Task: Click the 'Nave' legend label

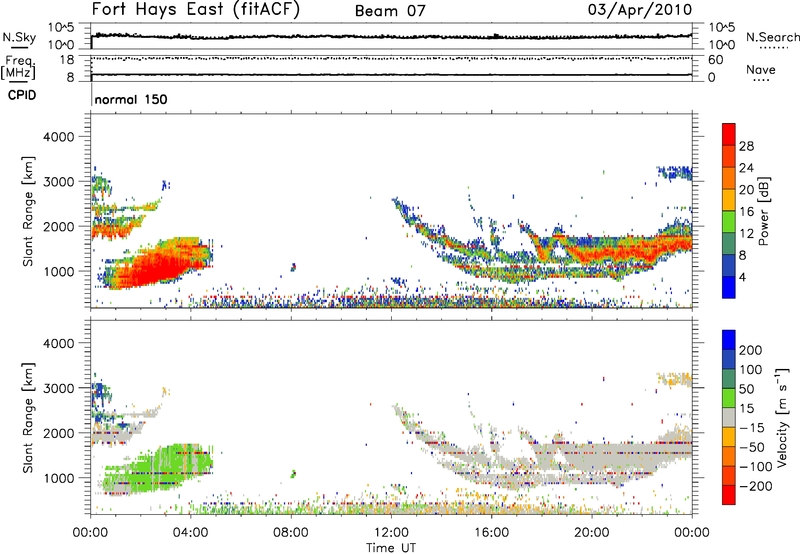Action: click(x=761, y=69)
